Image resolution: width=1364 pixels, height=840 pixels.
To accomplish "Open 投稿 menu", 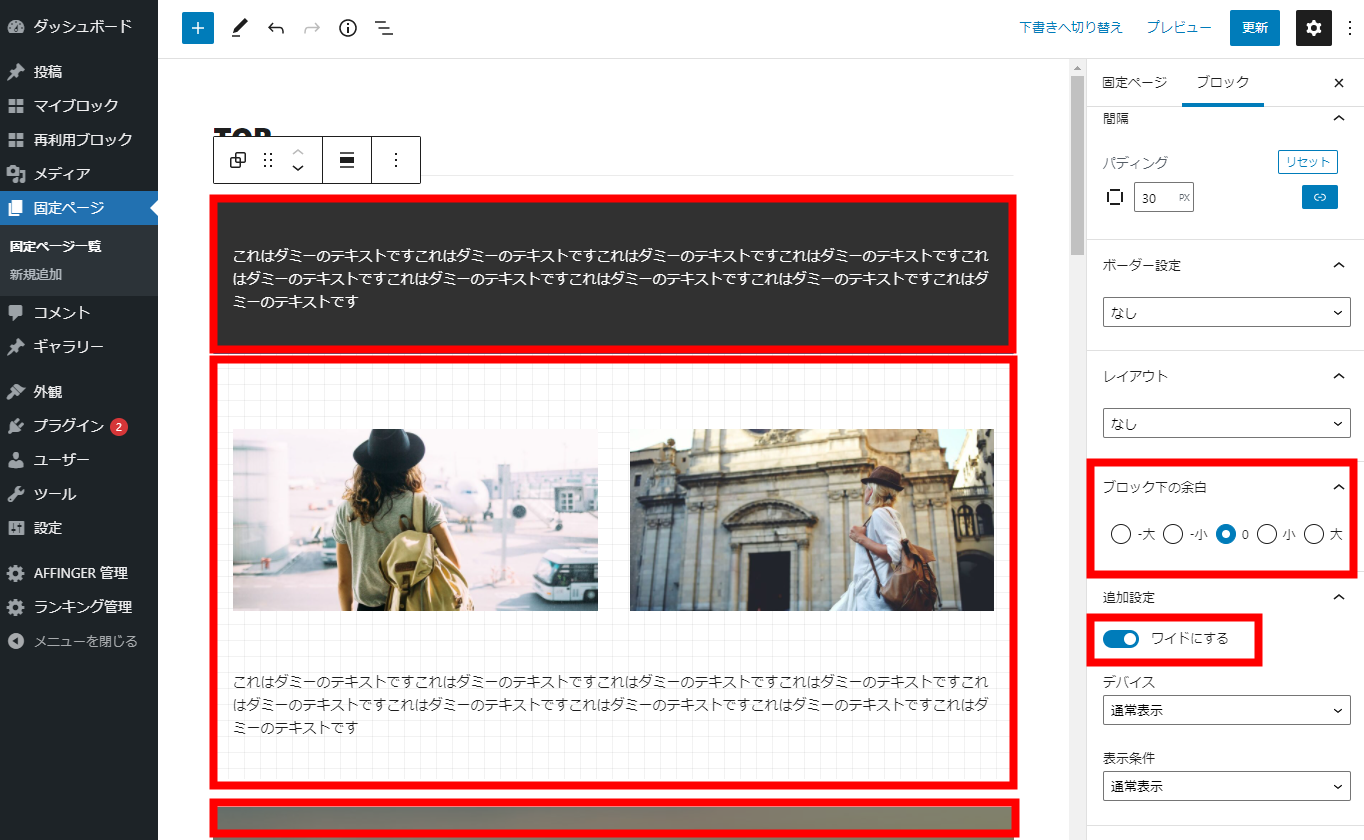I will point(79,72).
